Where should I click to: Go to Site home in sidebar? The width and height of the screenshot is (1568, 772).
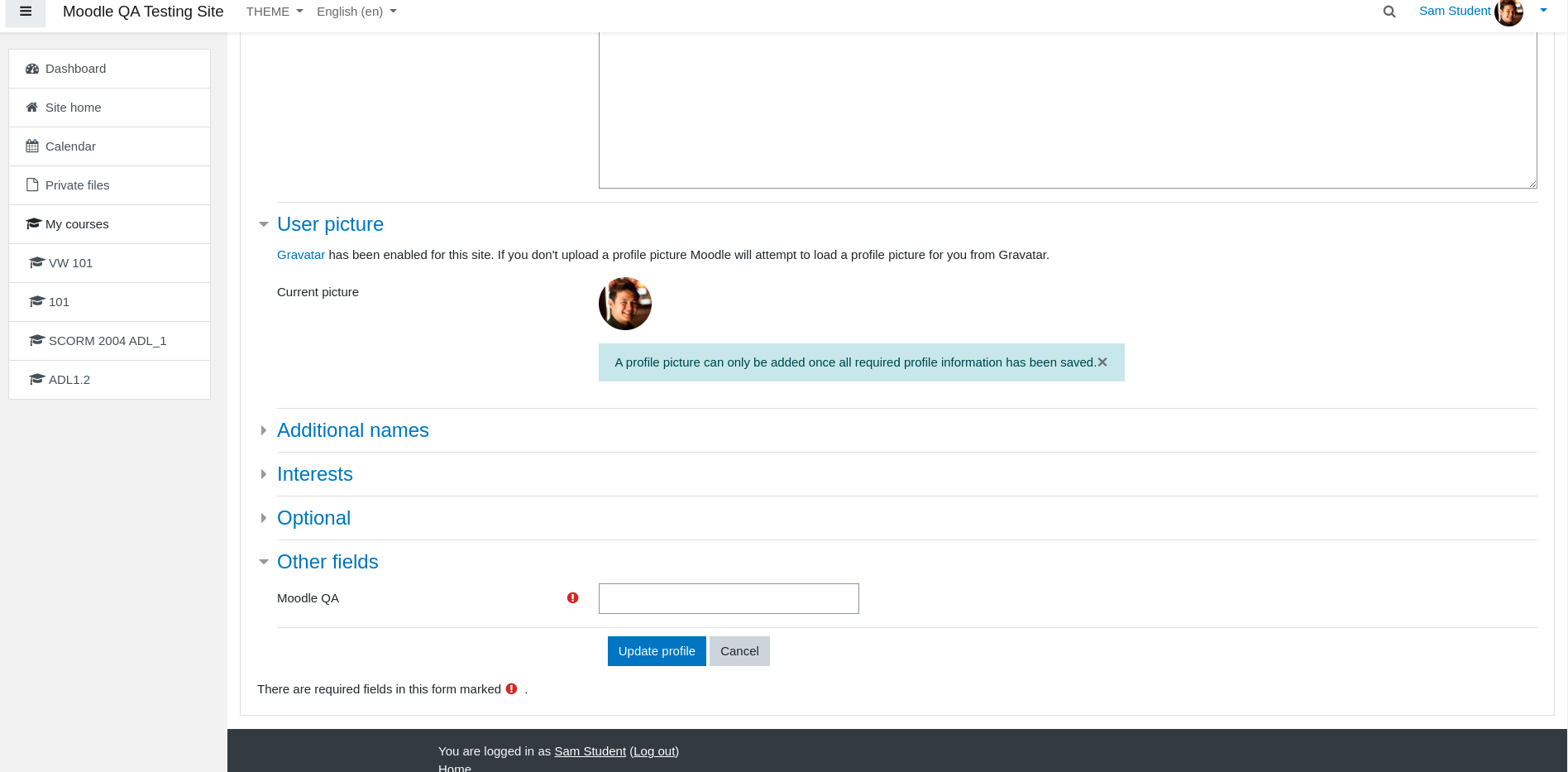(x=109, y=108)
